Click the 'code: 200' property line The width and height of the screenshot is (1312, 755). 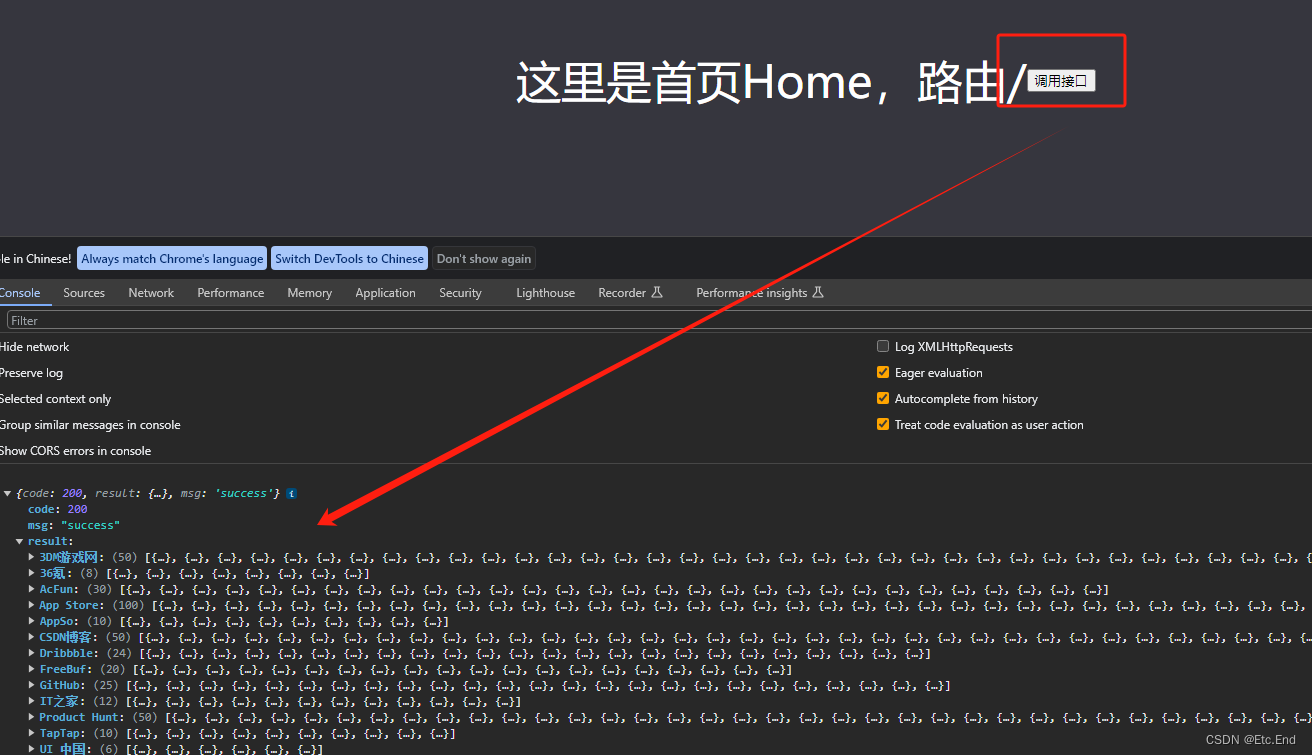pyautogui.click(x=57, y=509)
